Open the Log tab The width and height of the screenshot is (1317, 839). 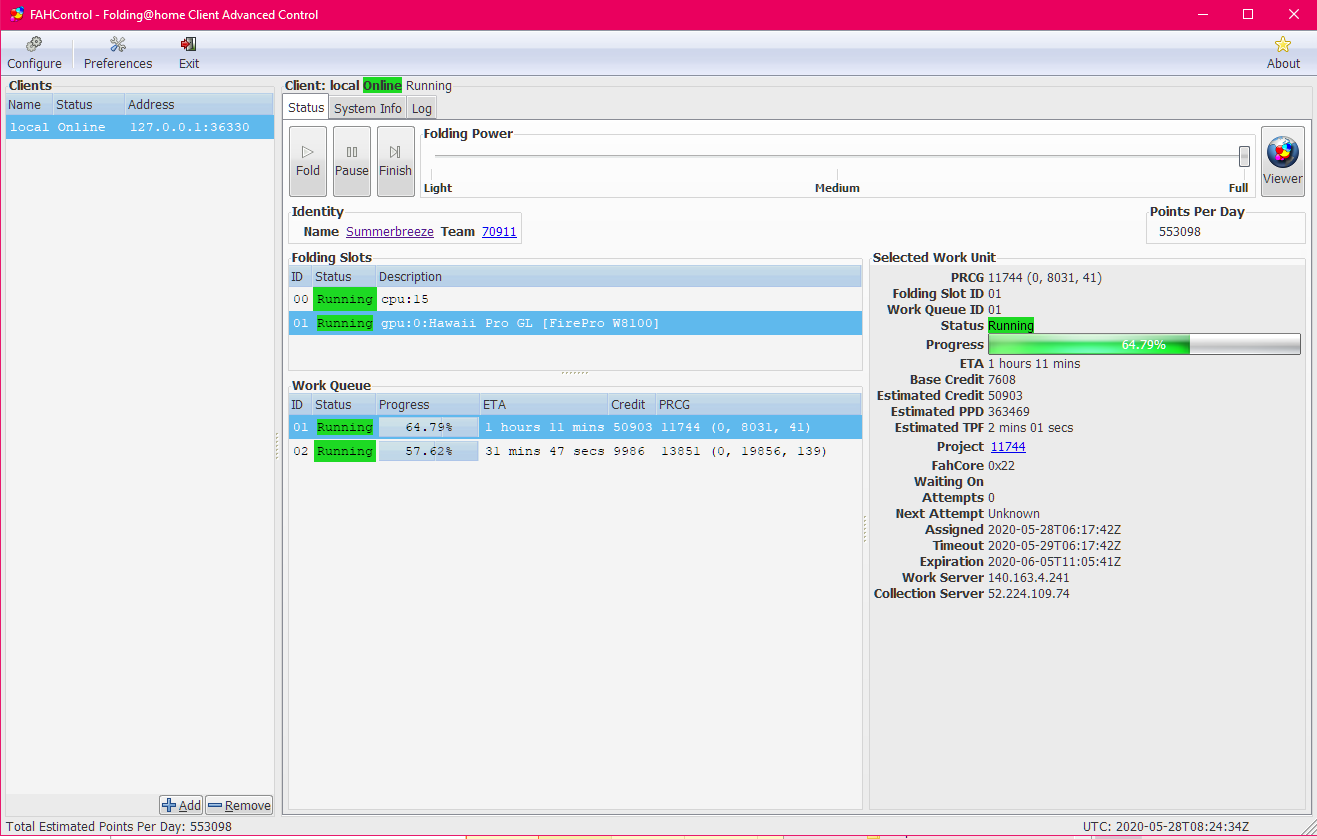point(421,108)
